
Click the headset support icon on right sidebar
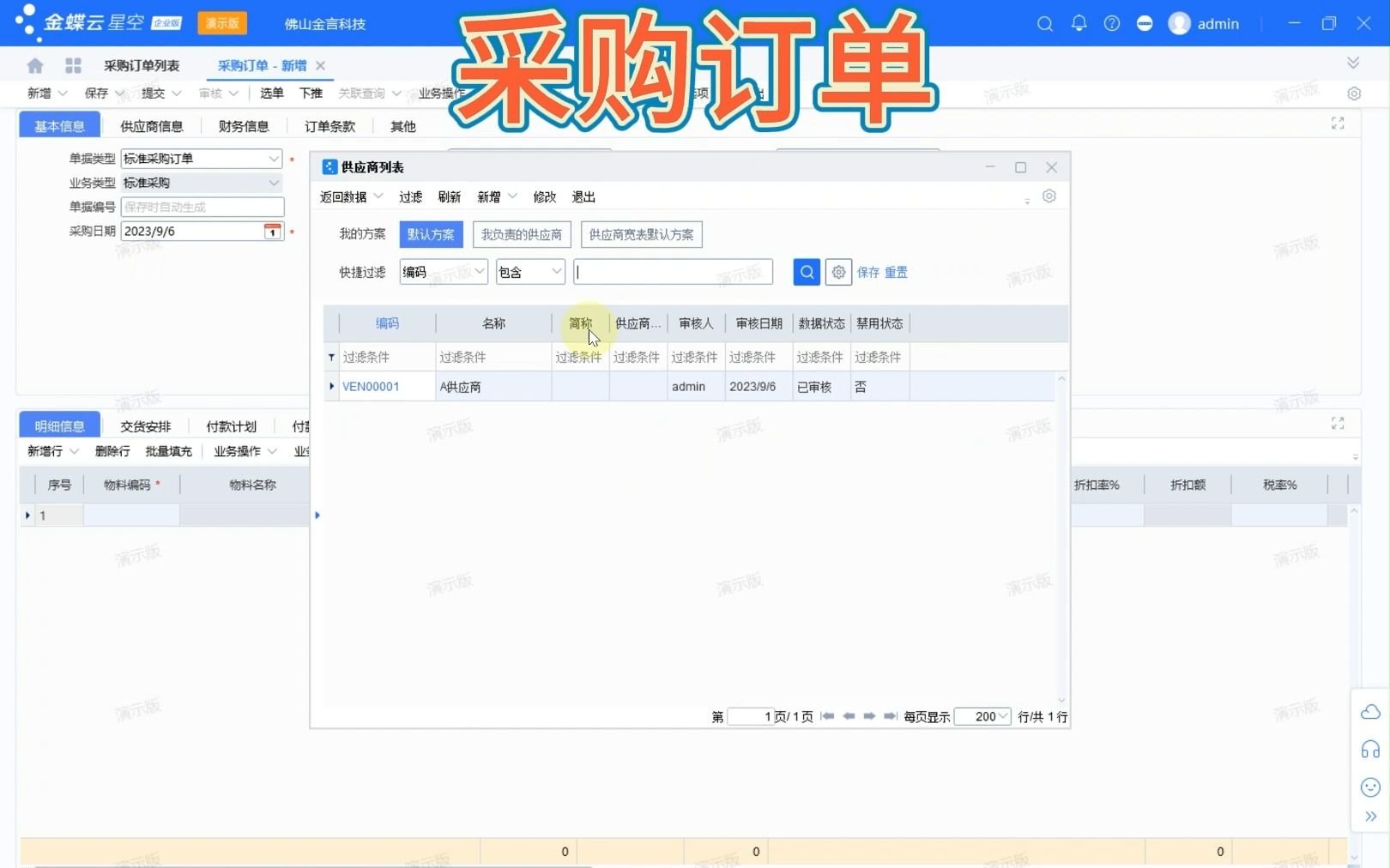(x=1369, y=750)
